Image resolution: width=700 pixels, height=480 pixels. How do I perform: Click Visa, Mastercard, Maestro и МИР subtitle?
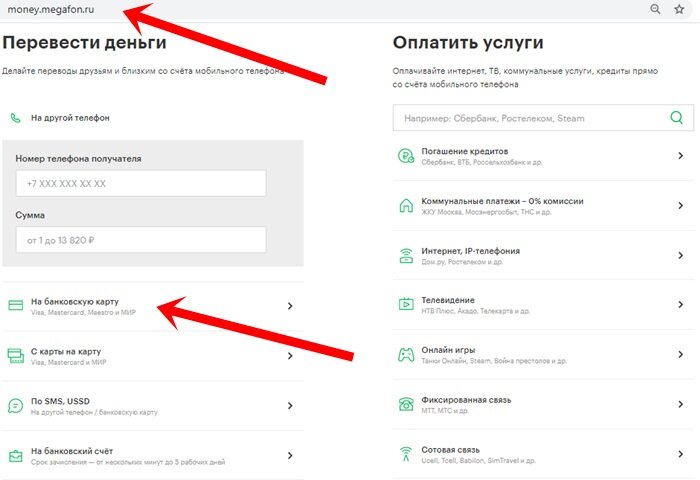point(83,313)
